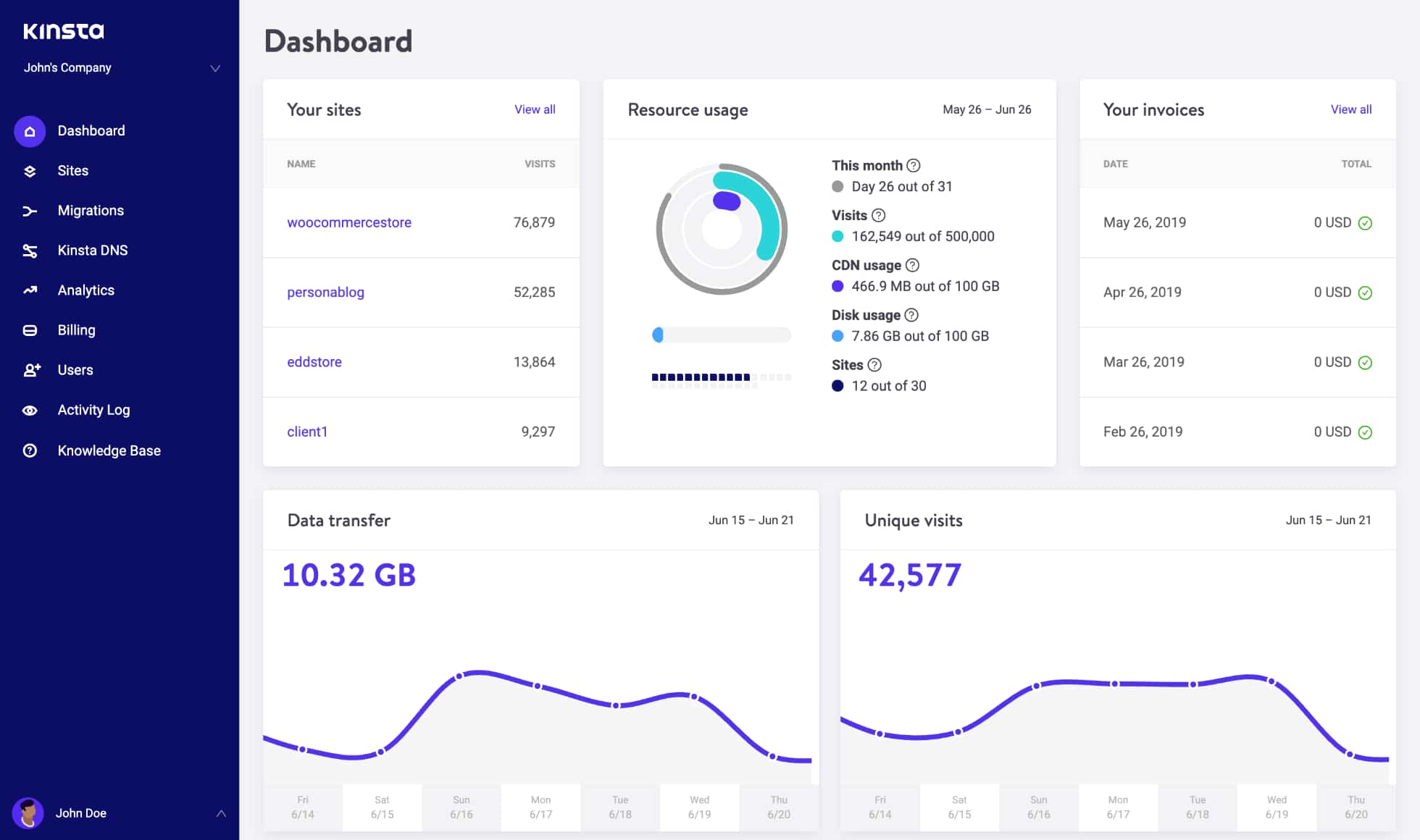The height and width of the screenshot is (840, 1420).
Task: Open the Knowledge Base section
Action: click(x=109, y=450)
